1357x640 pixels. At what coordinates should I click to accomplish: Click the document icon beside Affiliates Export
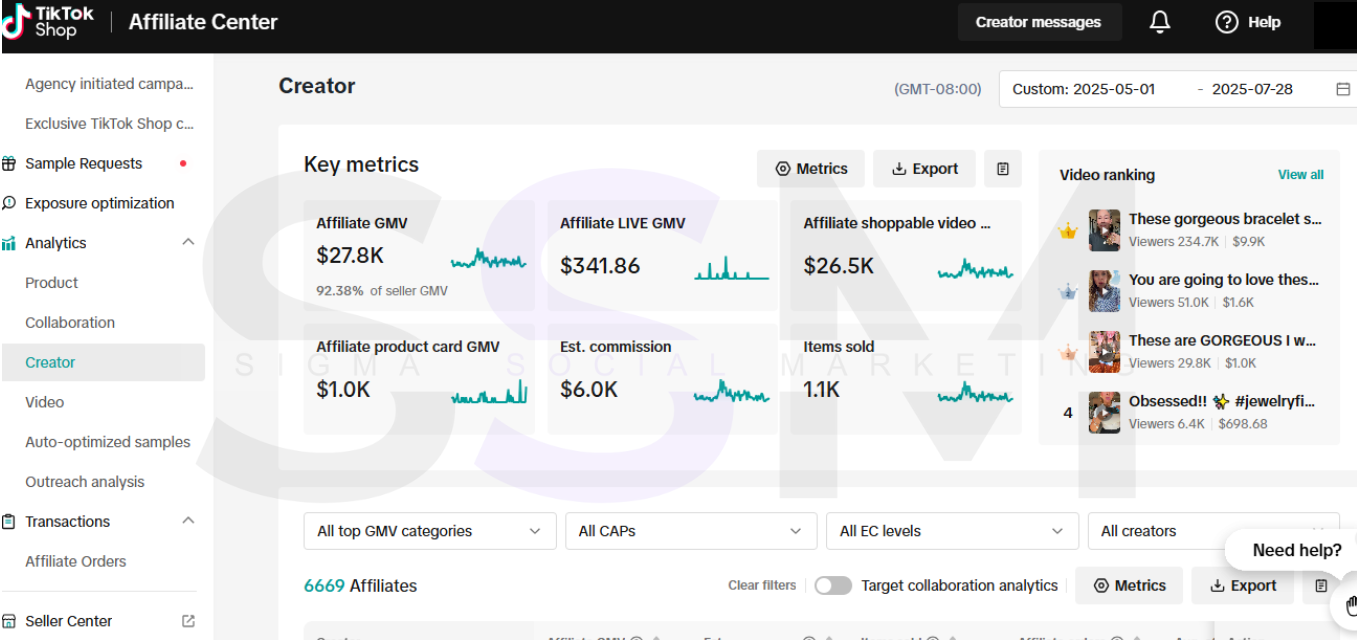1321,586
